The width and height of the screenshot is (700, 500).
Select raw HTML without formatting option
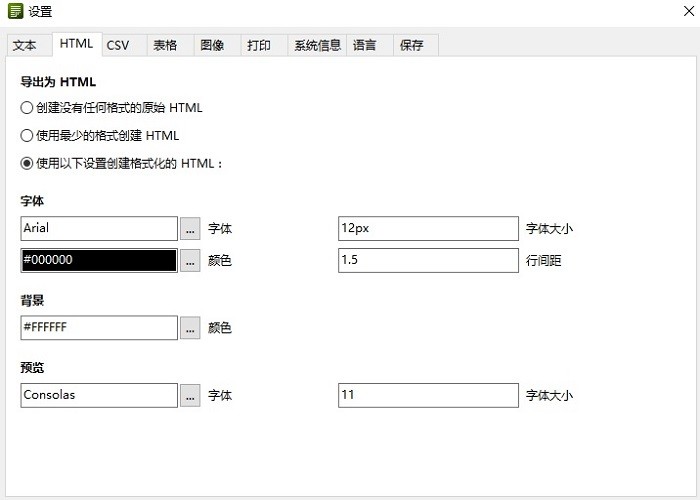(27, 107)
